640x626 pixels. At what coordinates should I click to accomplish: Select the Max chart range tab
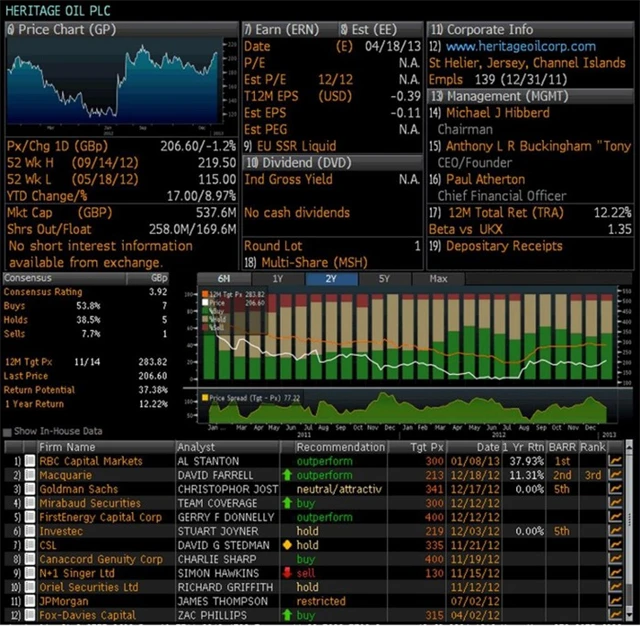tap(438, 279)
